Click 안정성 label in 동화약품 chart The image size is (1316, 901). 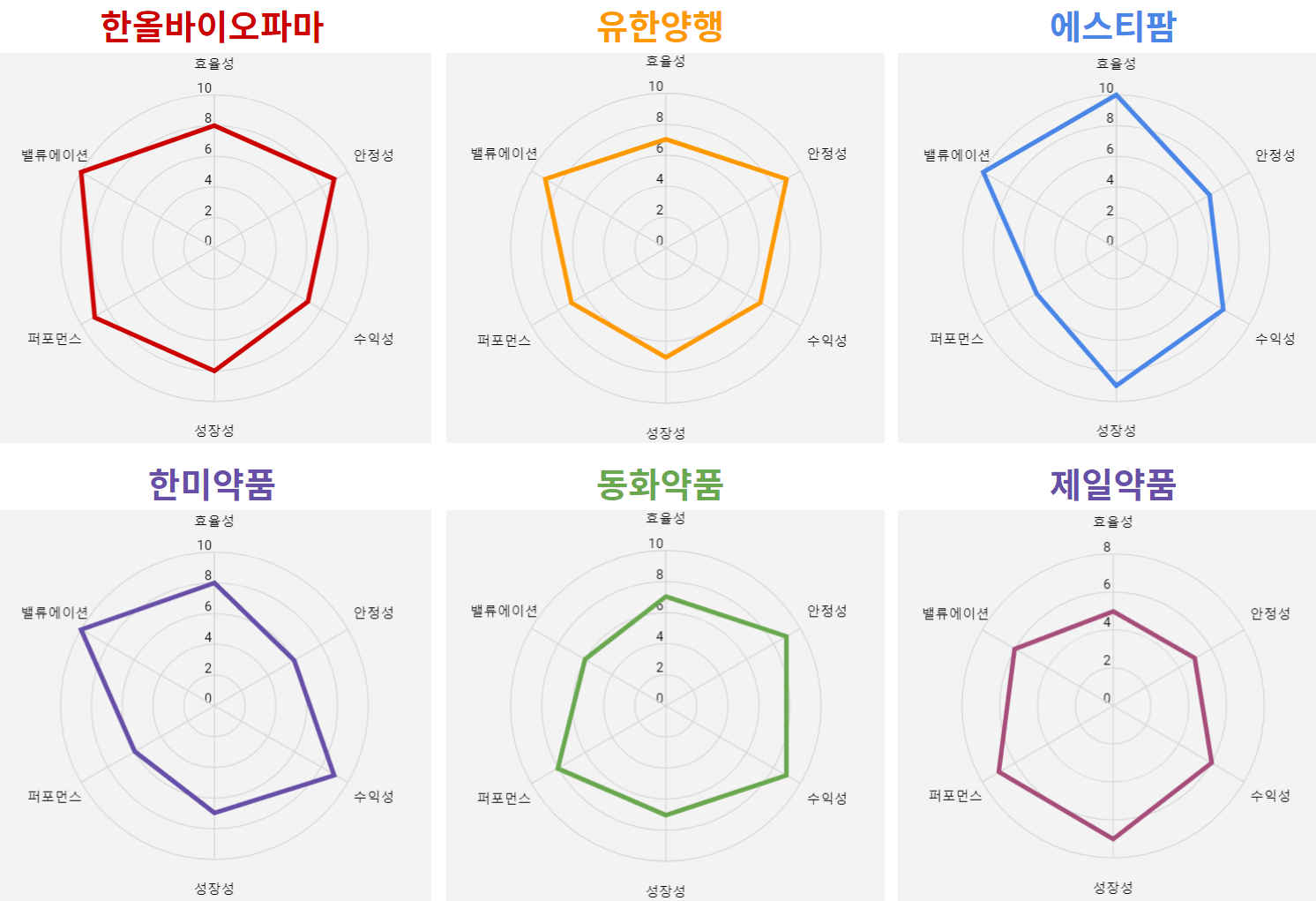[827, 611]
